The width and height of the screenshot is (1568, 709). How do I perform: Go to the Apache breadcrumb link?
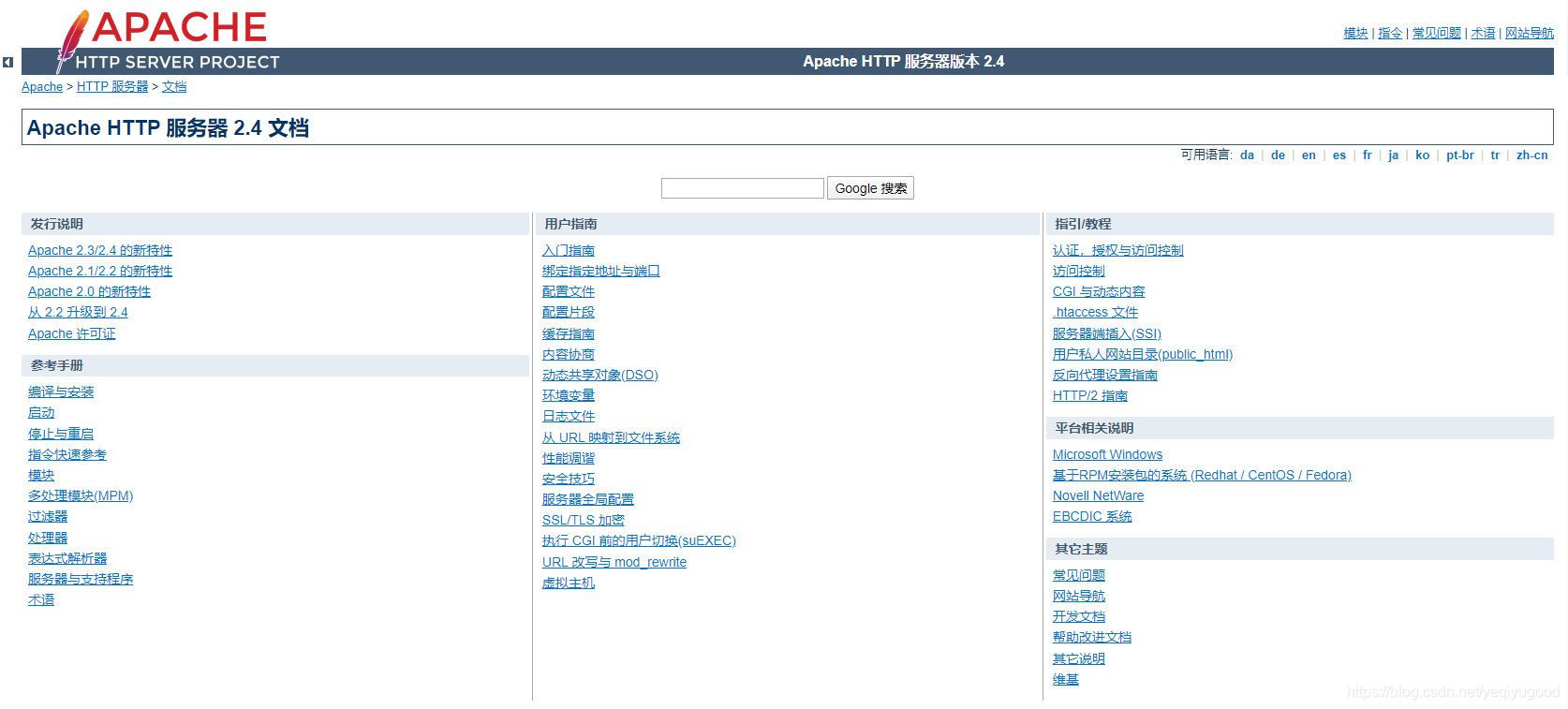42,86
